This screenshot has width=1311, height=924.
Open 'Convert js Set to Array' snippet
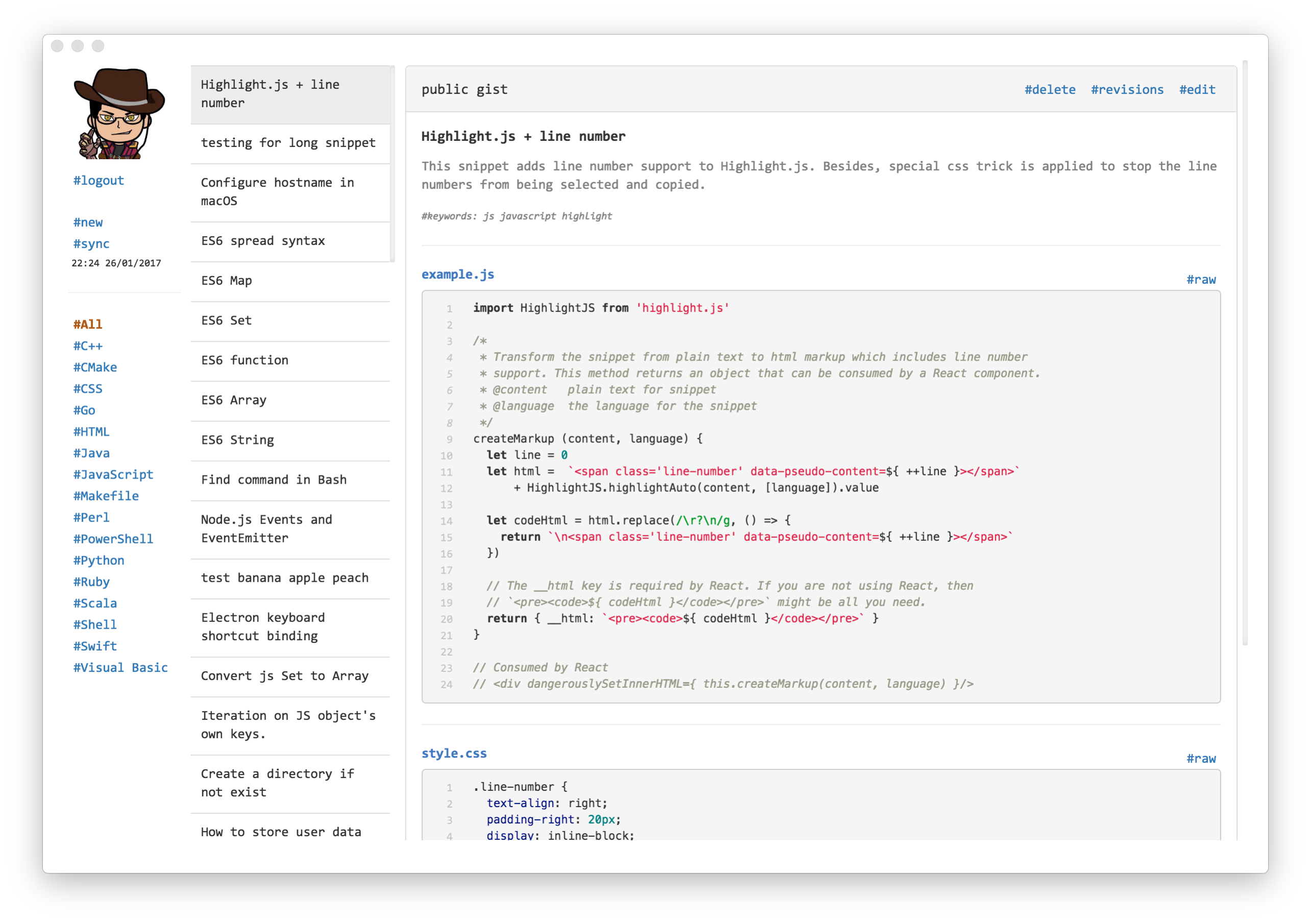[x=284, y=676]
